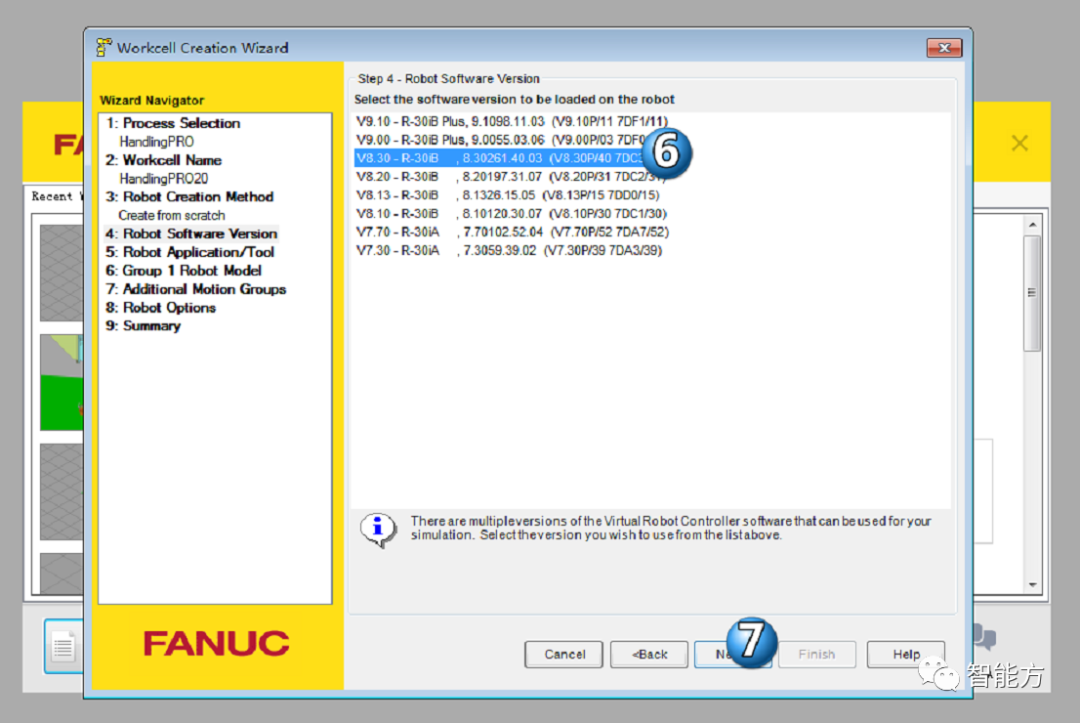This screenshot has width=1080, height=723.
Task: Open the green workcell thumbnail behind wizard
Action: click(x=62, y=382)
